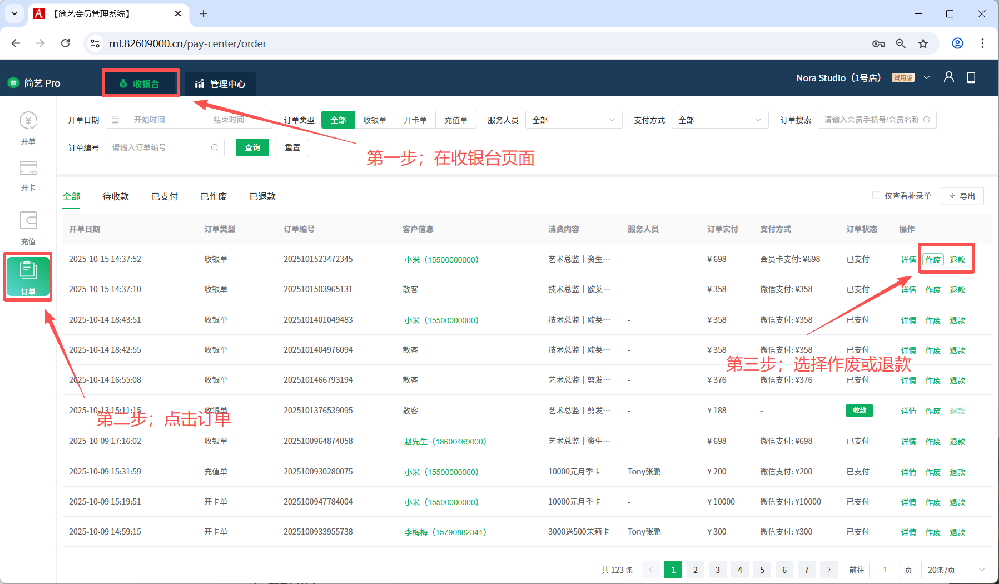Viewport: 999px width, 584px height.
Task: Go to page 7 in pagination
Action: (807, 569)
